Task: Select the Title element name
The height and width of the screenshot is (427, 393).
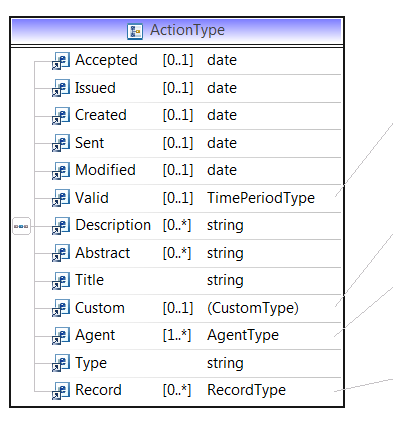Action: (x=90, y=280)
